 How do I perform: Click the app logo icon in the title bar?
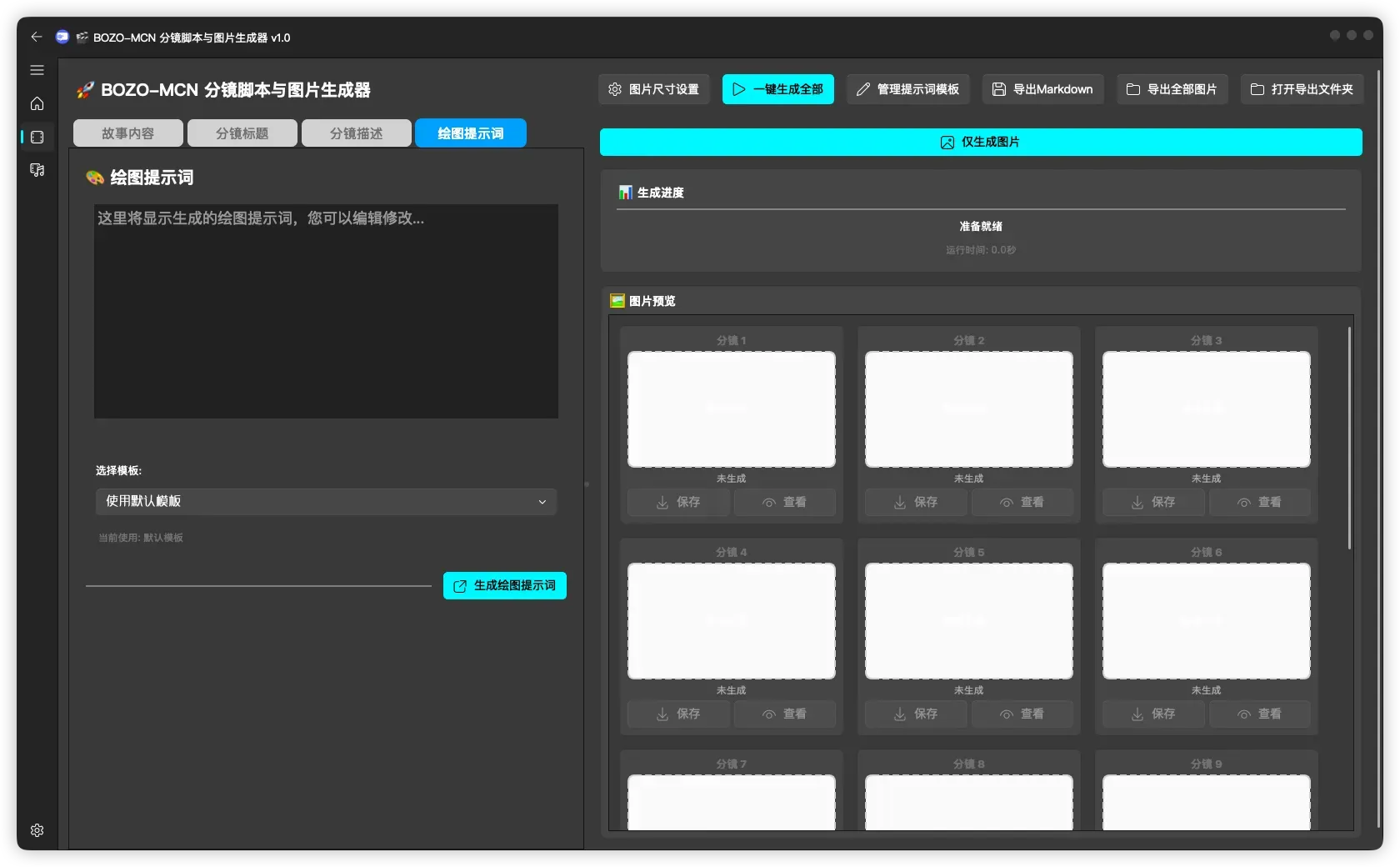tap(62, 37)
